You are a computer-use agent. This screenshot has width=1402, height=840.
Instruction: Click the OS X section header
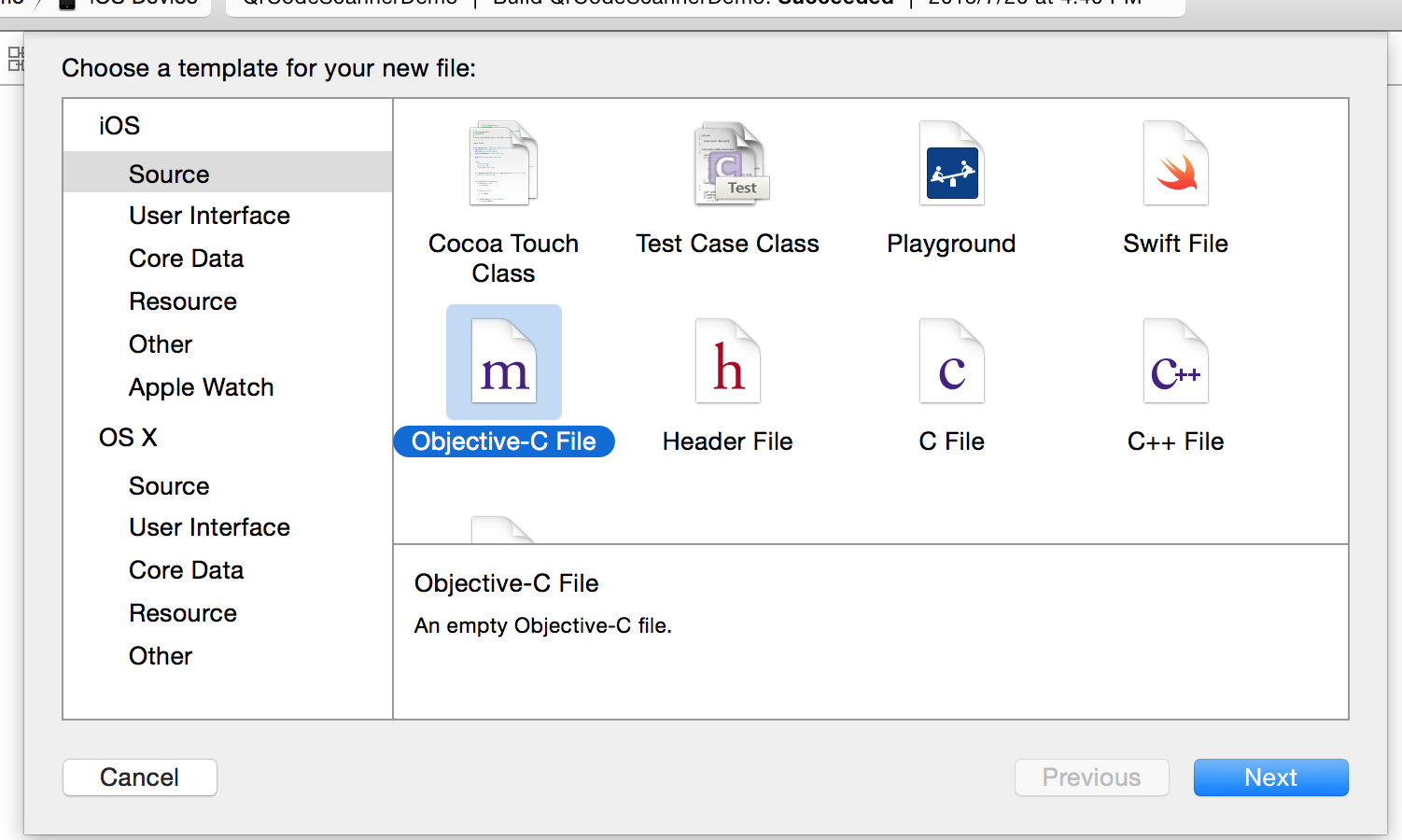pyautogui.click(x=128, y=438)
